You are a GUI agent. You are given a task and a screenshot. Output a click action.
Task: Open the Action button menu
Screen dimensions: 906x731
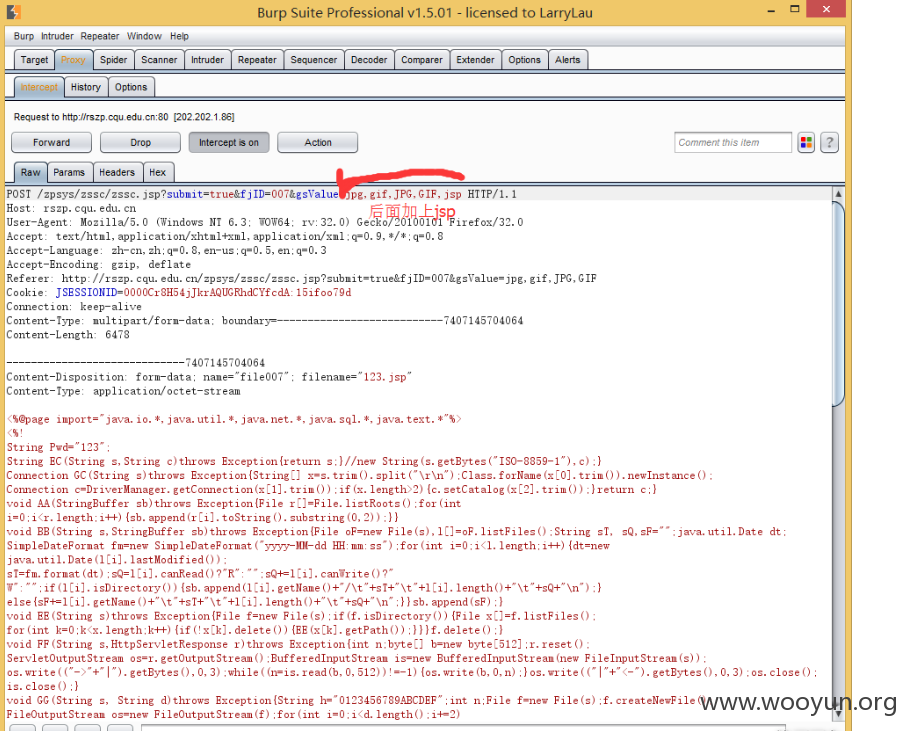coord(318,143)
